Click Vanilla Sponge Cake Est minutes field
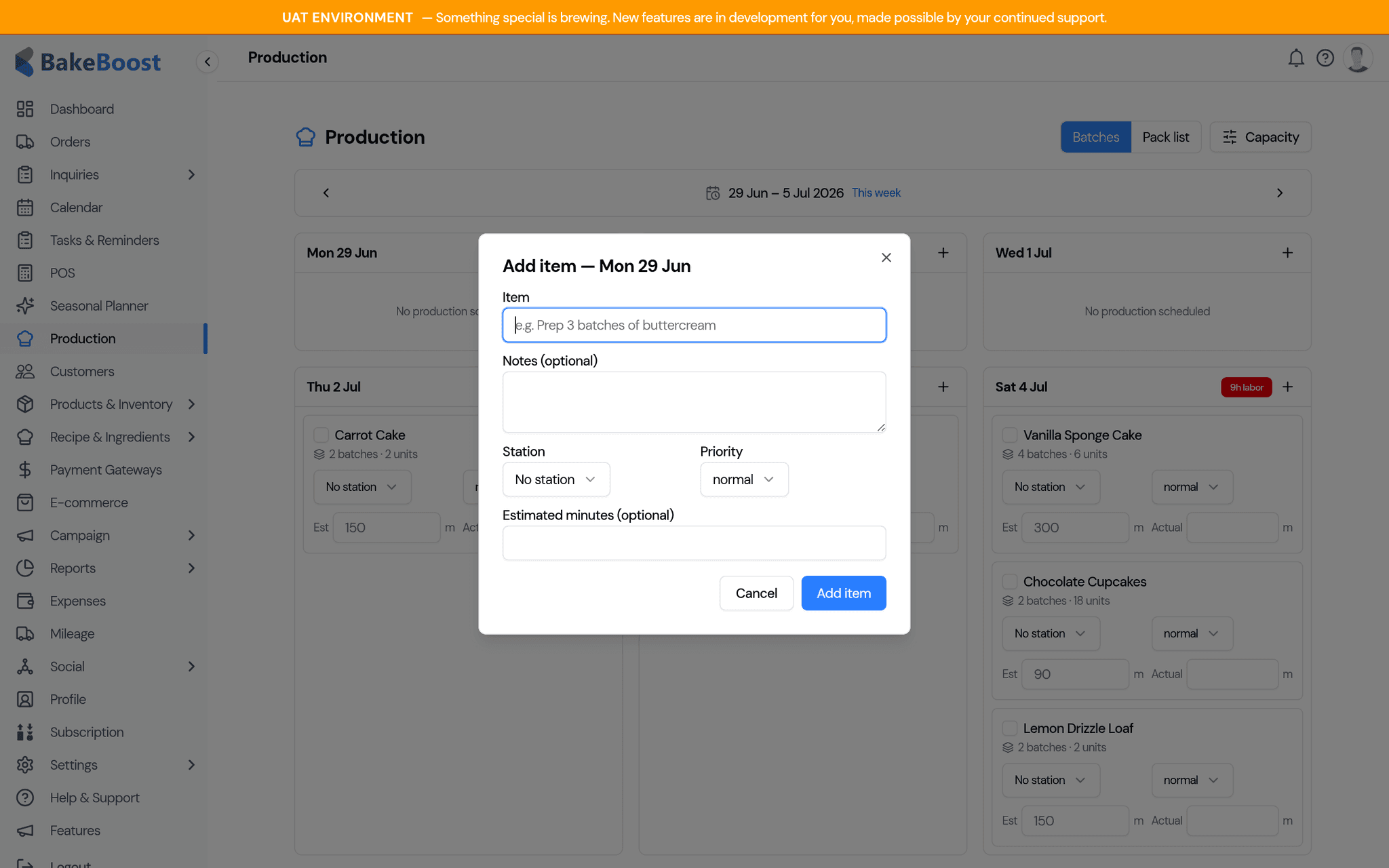Screen dimensions: 1389x868 point(1075,528)
